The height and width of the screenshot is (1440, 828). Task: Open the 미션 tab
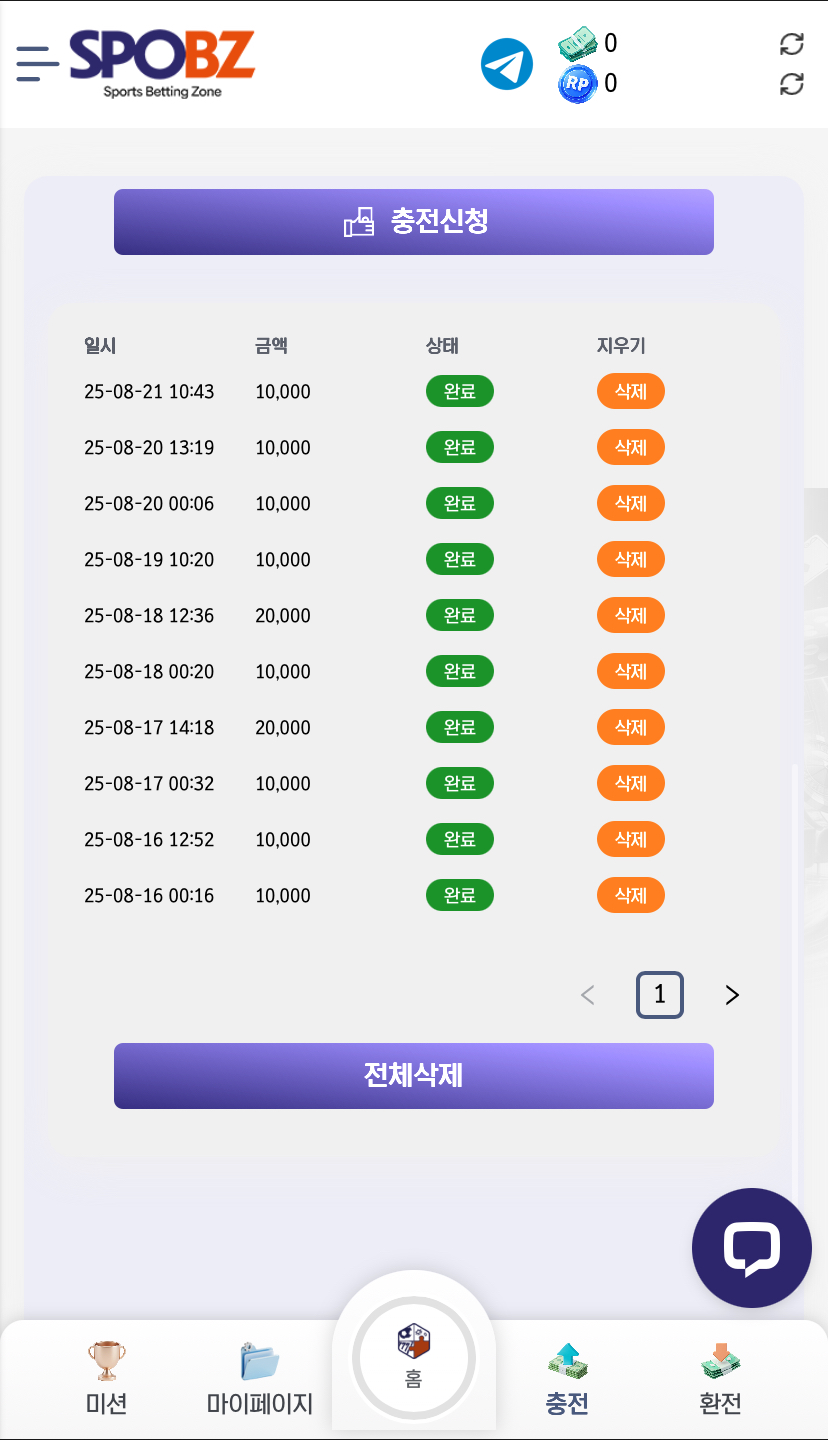(106, 1380)
